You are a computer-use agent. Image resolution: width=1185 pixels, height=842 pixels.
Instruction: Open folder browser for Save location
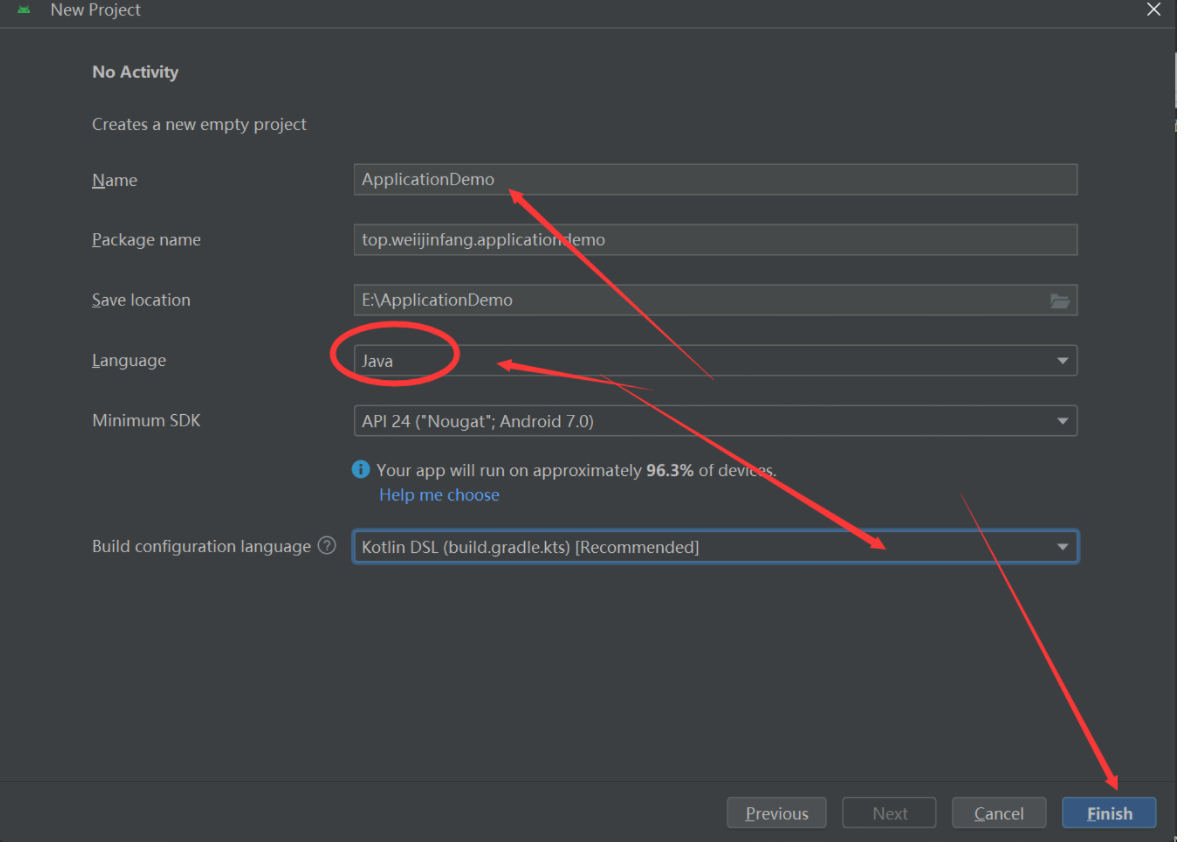(1060, 301)
